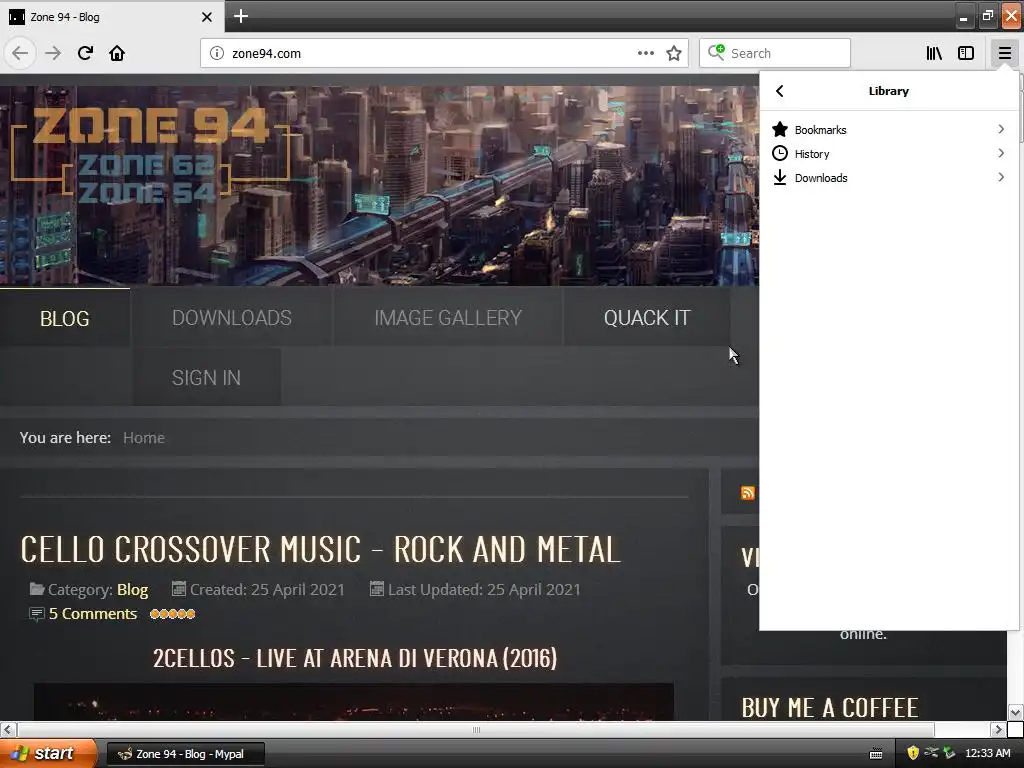Click the search engine magnifier icon

point(716,52)
